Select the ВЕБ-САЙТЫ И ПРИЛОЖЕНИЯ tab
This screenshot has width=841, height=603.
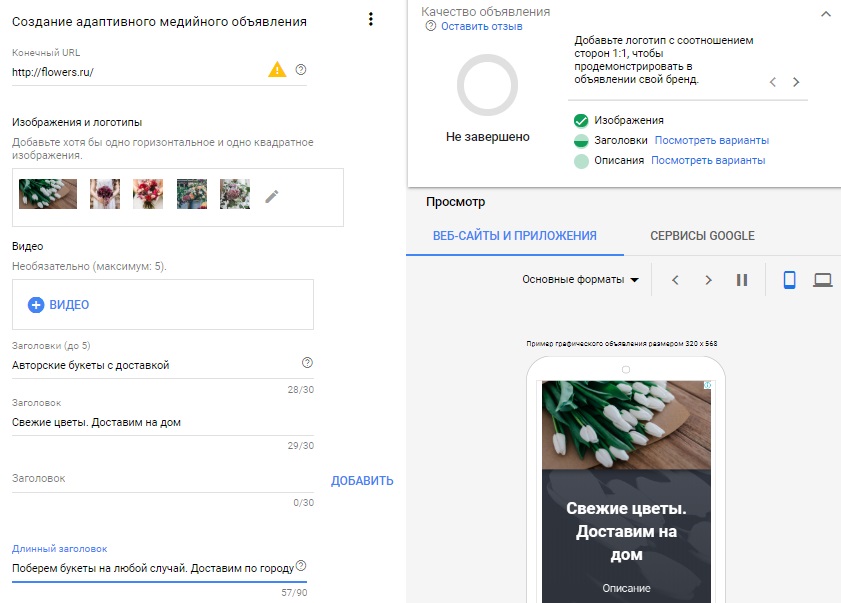click(x=512, y=236)
